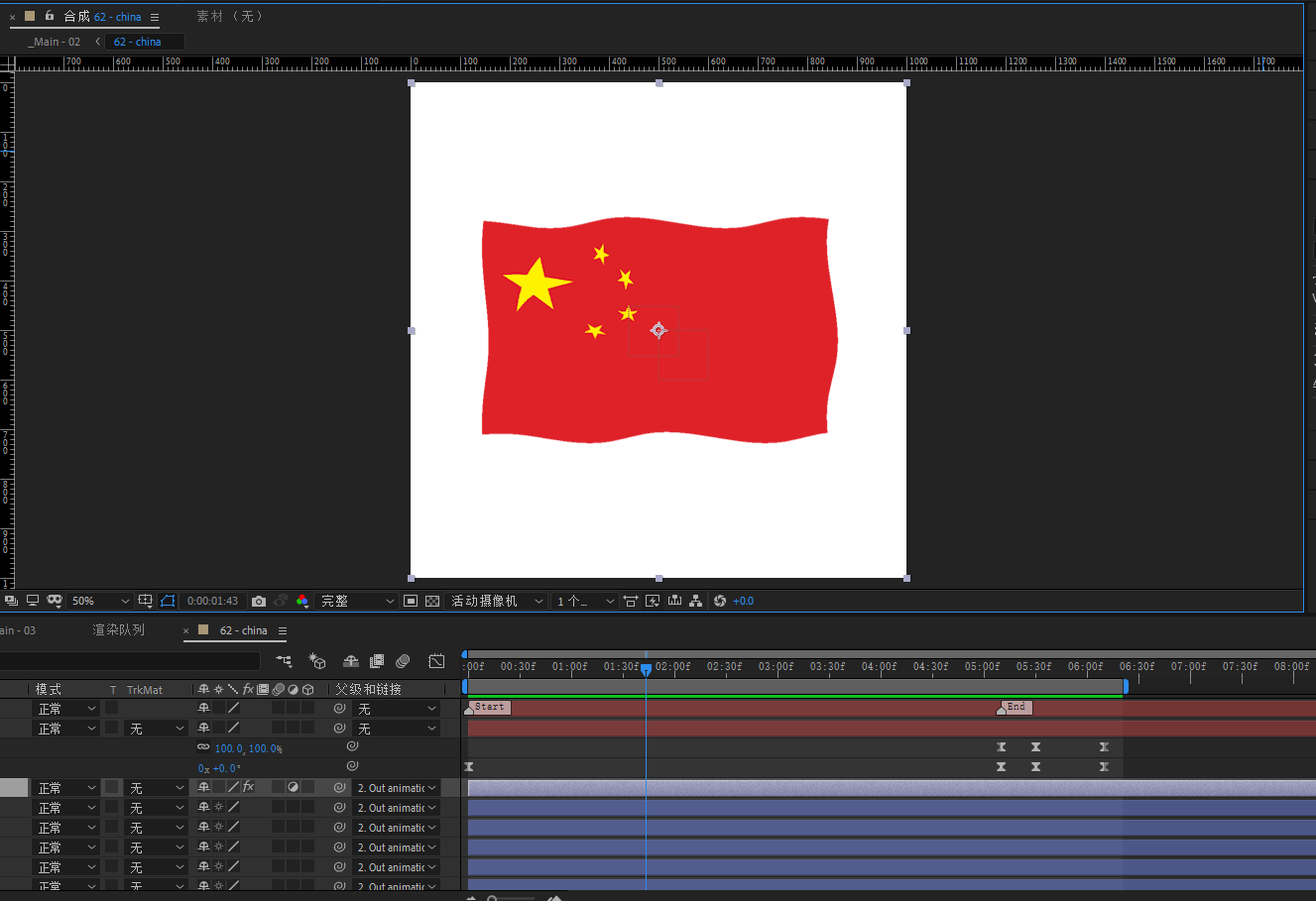1316x901 pixels.
Task: Close the 62 - china timeline tab
Action: tap(185, 630)
